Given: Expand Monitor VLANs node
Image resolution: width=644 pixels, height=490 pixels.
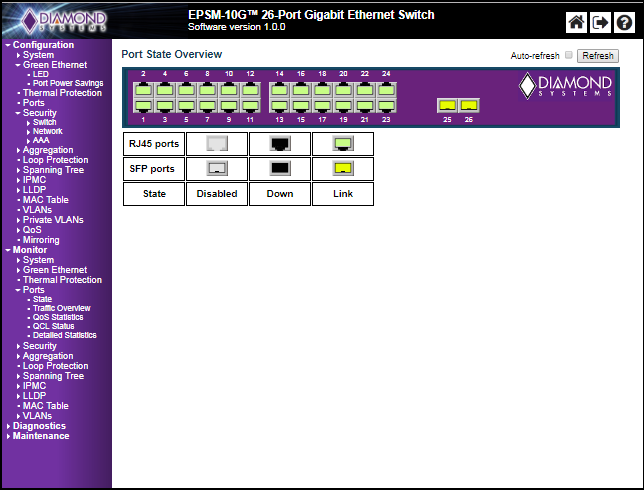Looking at the screenshot, I should (x=18, y=416).
